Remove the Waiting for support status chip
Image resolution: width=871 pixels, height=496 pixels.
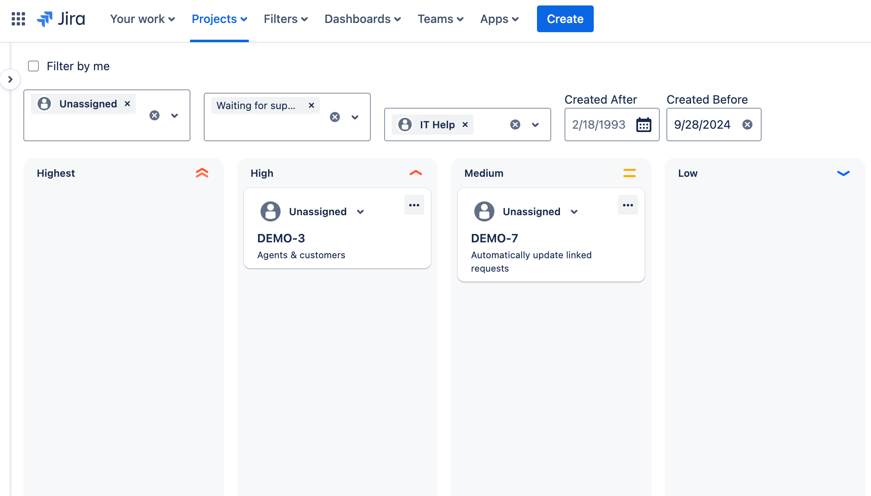311,105
